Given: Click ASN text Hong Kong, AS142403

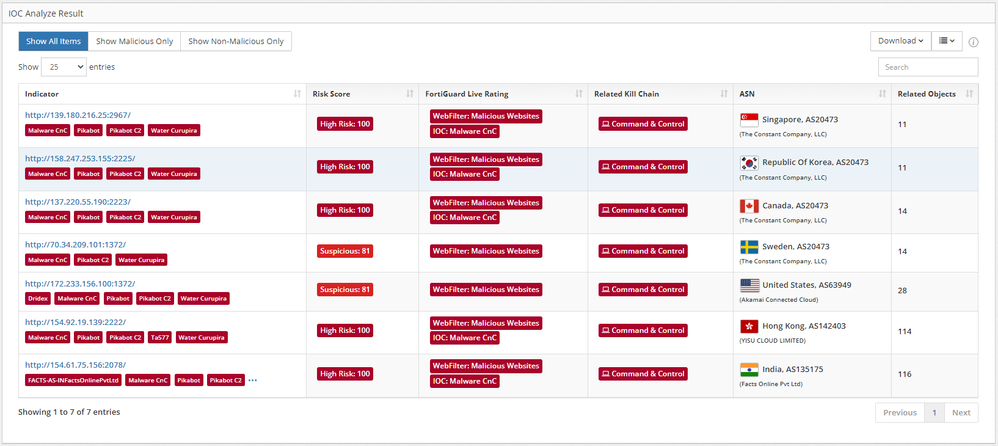Looking at the screenshot, I should coord(804,326).
